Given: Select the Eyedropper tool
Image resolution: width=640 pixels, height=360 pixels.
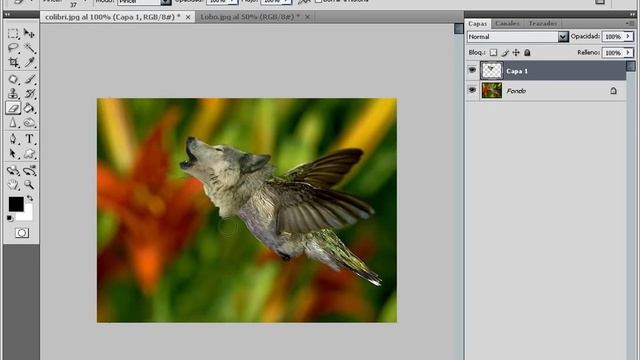Looking at the screenshot, I should pyautogui.click(x=29, y=62).
